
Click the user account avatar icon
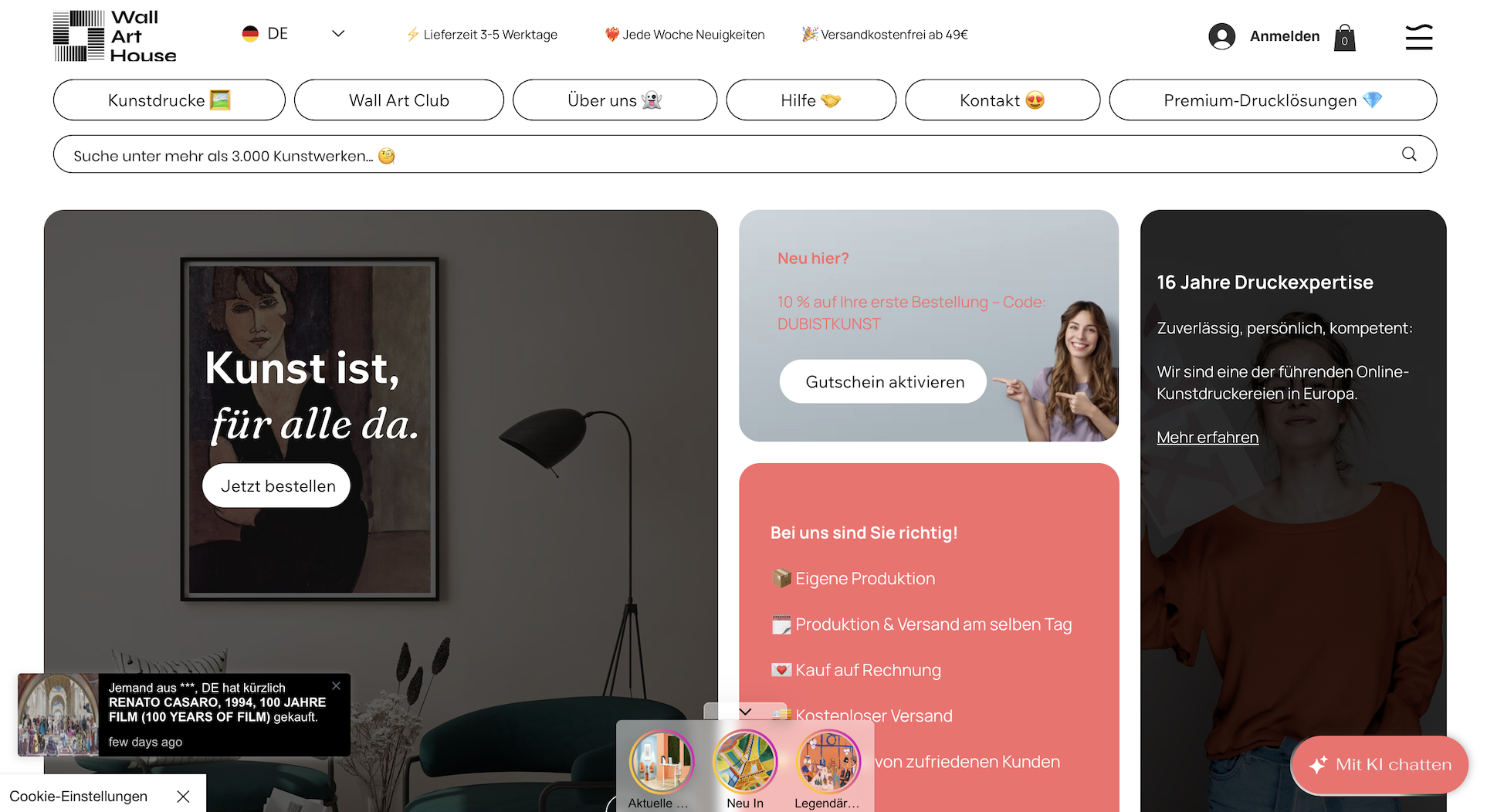1221,36
